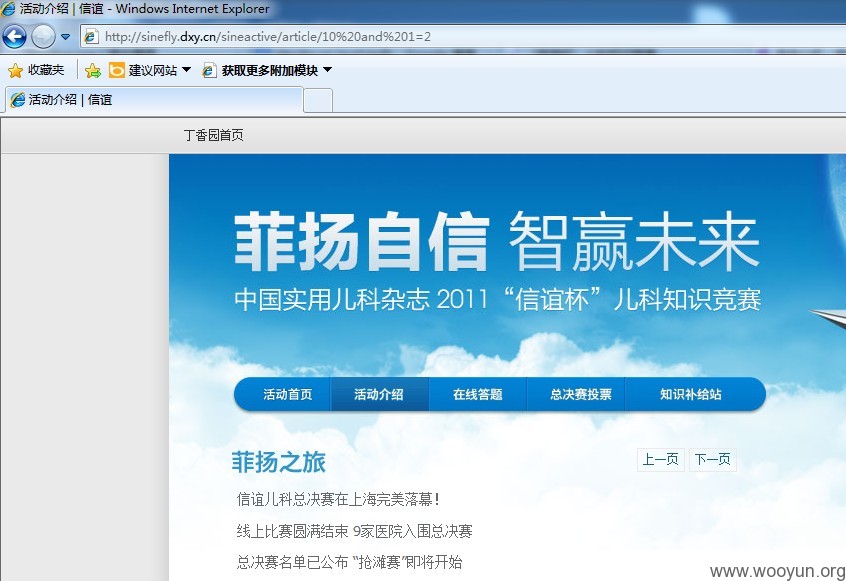Click the 菲扬之旅 section heading

pyautogui.click(x=278, y=462)
